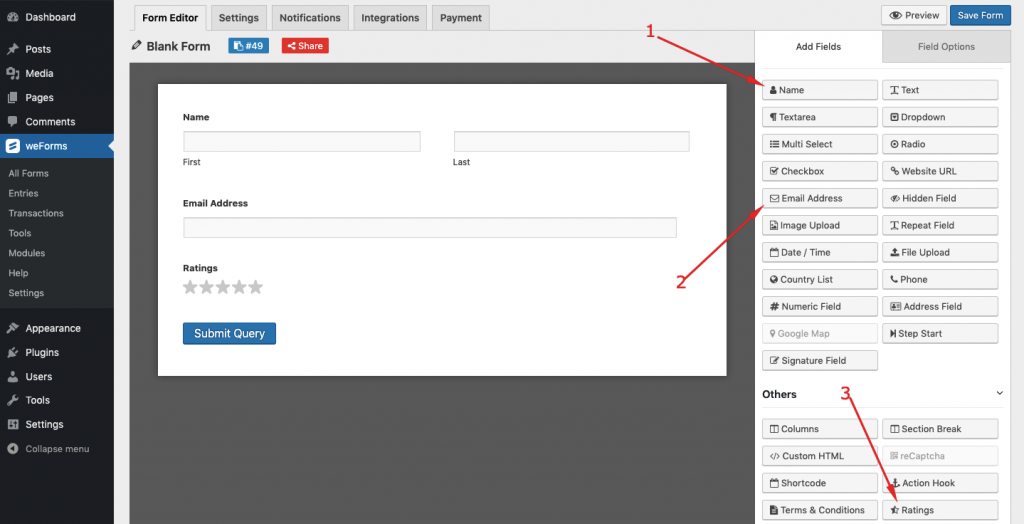
Task: Collapse the Others section chevron
Action: [999, 393]
